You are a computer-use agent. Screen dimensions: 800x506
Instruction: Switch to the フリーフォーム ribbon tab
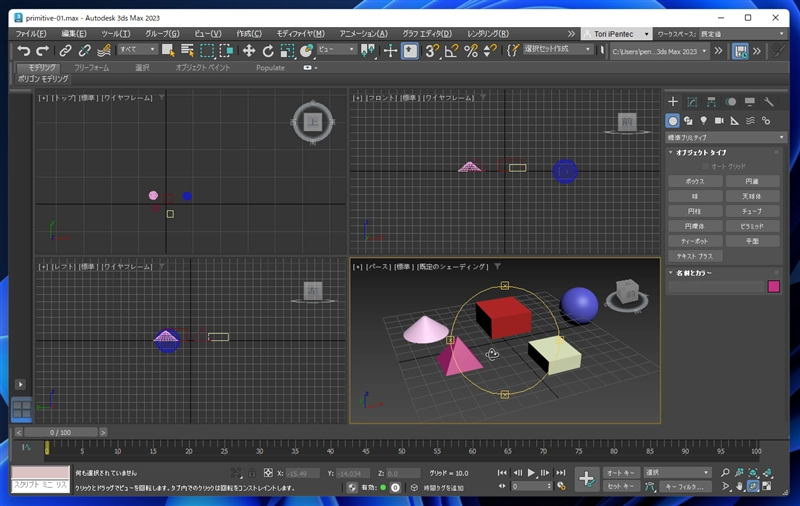click(91, 67)
